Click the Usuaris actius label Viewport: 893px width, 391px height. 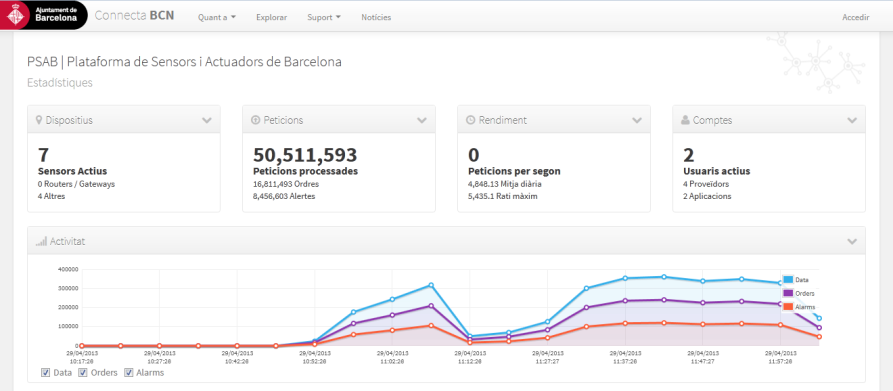click(x=716, y=171)
